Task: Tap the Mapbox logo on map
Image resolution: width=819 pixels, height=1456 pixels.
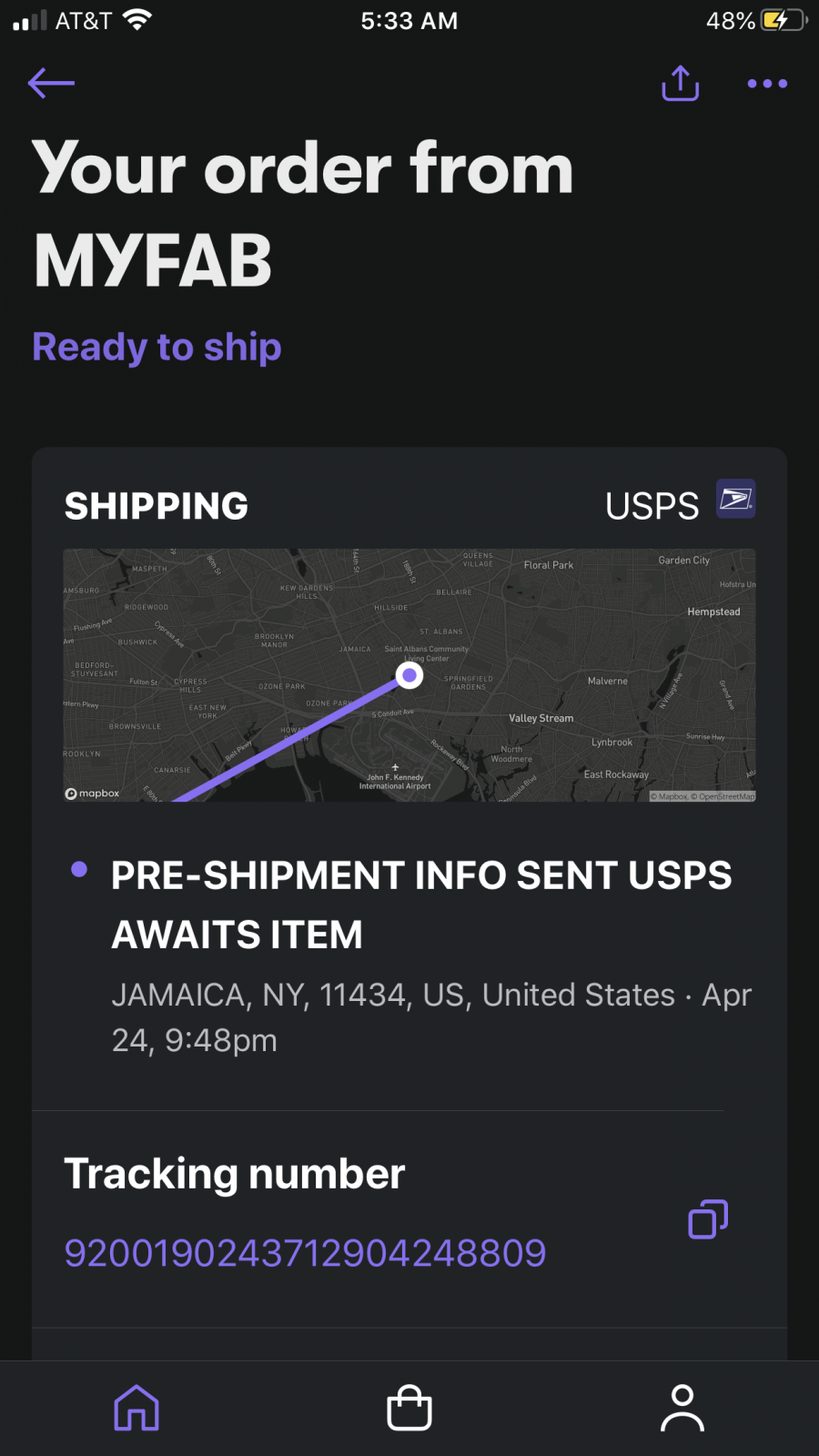Action: (92, 794)
